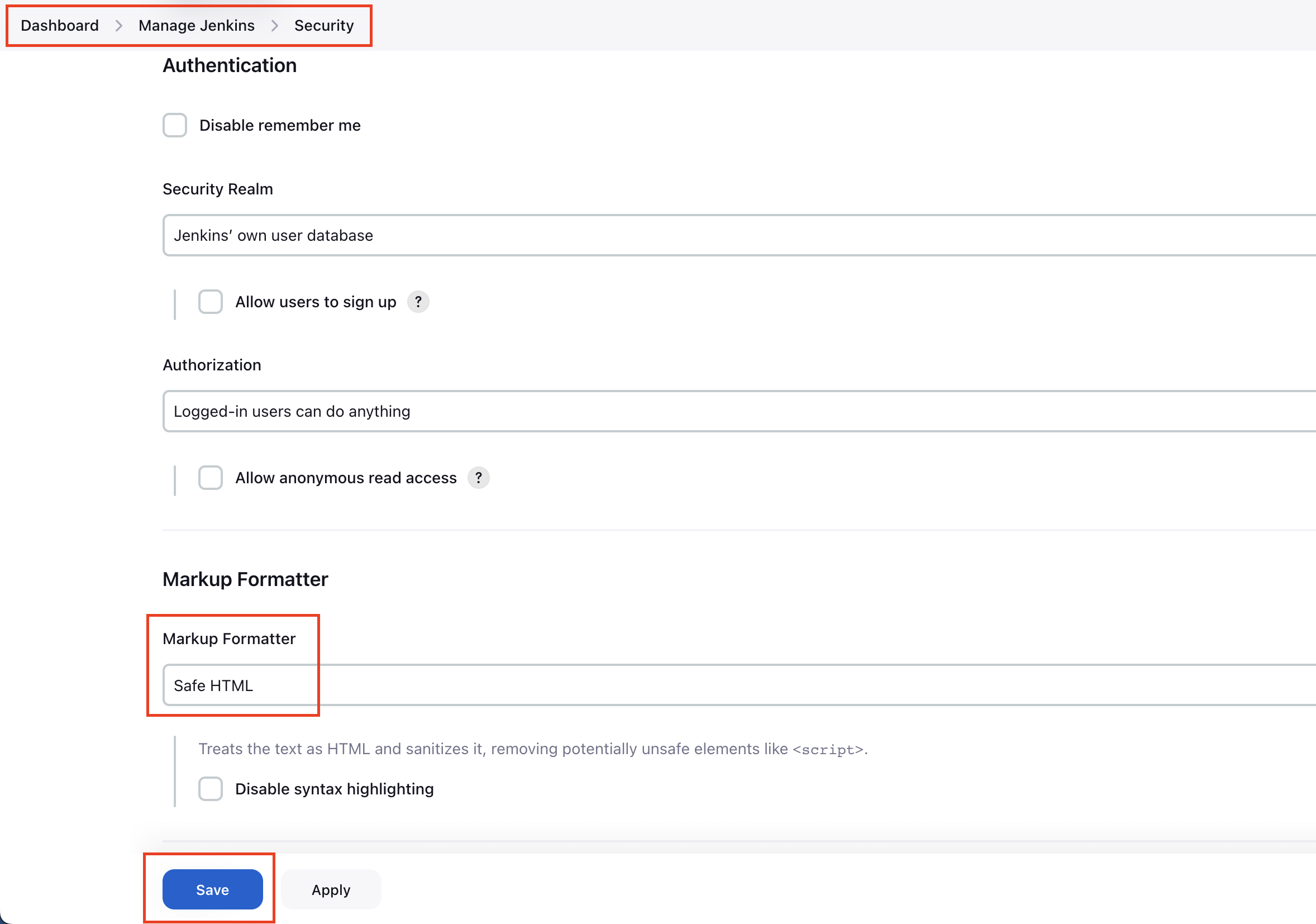Viewport: 1316px width, 924px height.
Task: Open Manage Jenkins from breadcrumb
Action: 196,25
